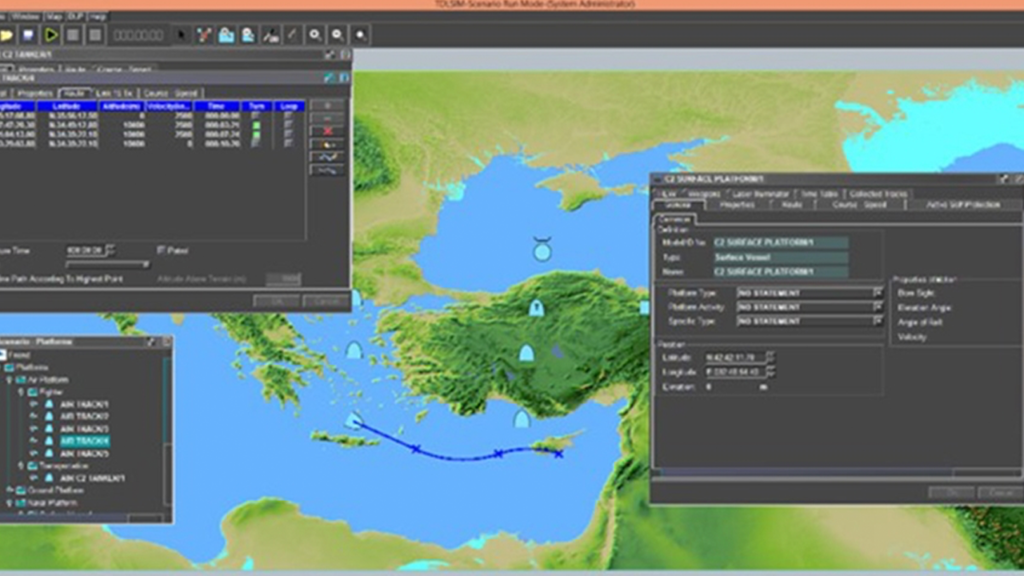Click the bottom wavy line route button
The width and height of the screenshot is (1024, 576).
coord(327,170)
